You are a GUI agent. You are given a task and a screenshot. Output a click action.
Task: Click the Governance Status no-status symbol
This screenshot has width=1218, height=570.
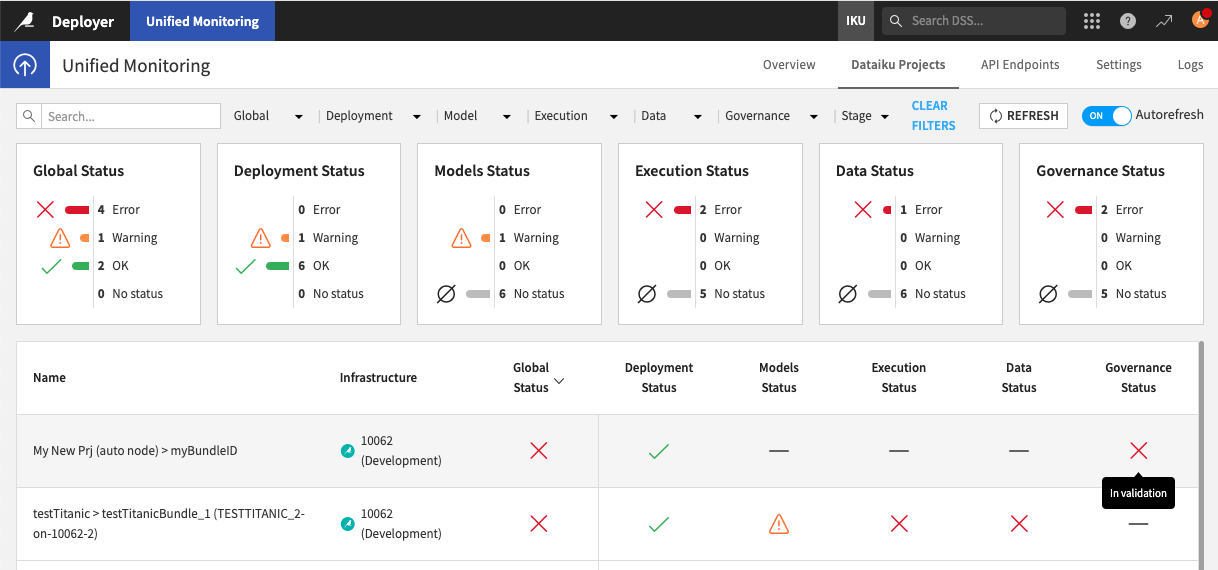[x=1048, y=294]
